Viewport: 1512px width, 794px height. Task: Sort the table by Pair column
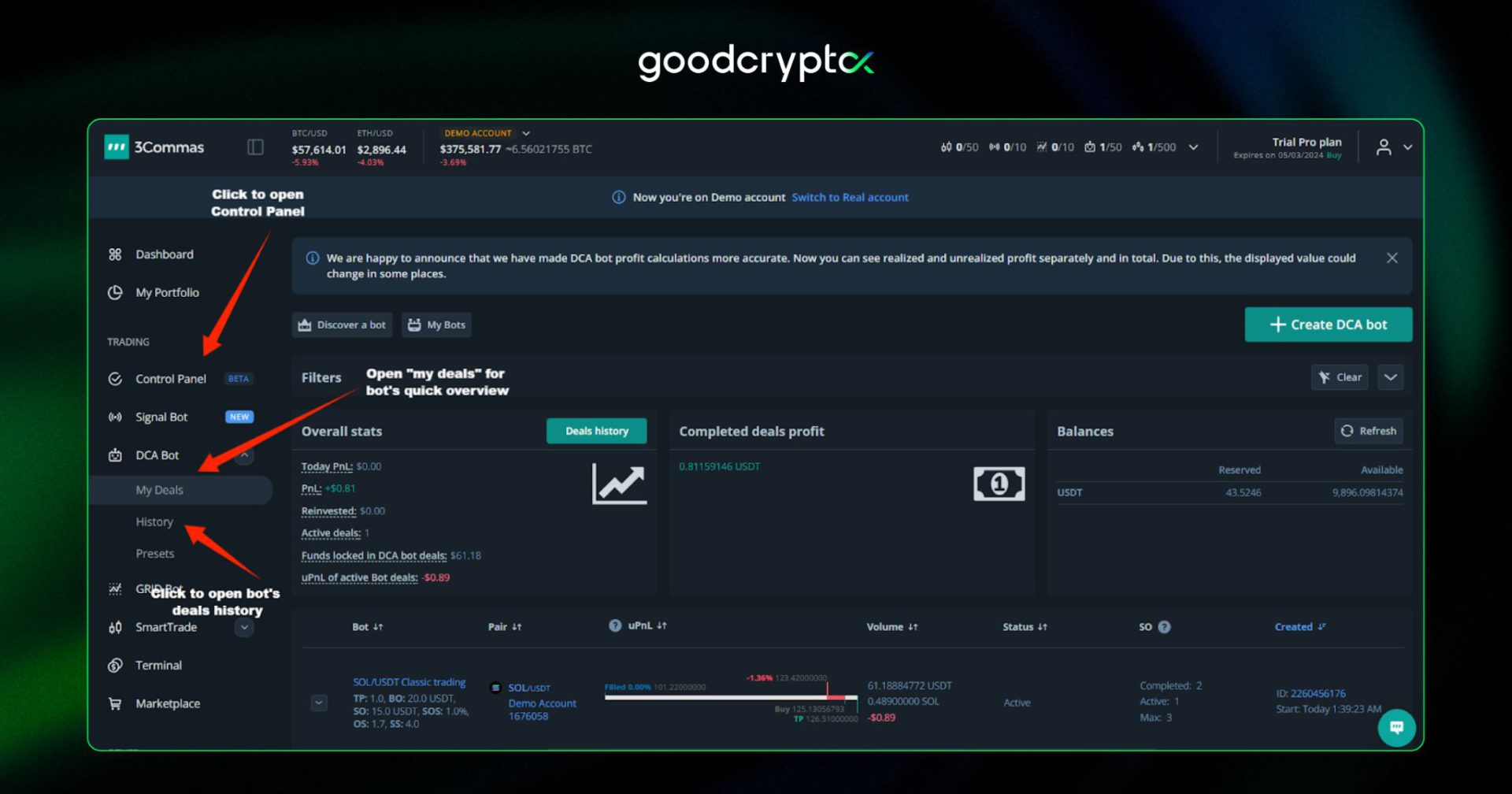click(505, 627)
